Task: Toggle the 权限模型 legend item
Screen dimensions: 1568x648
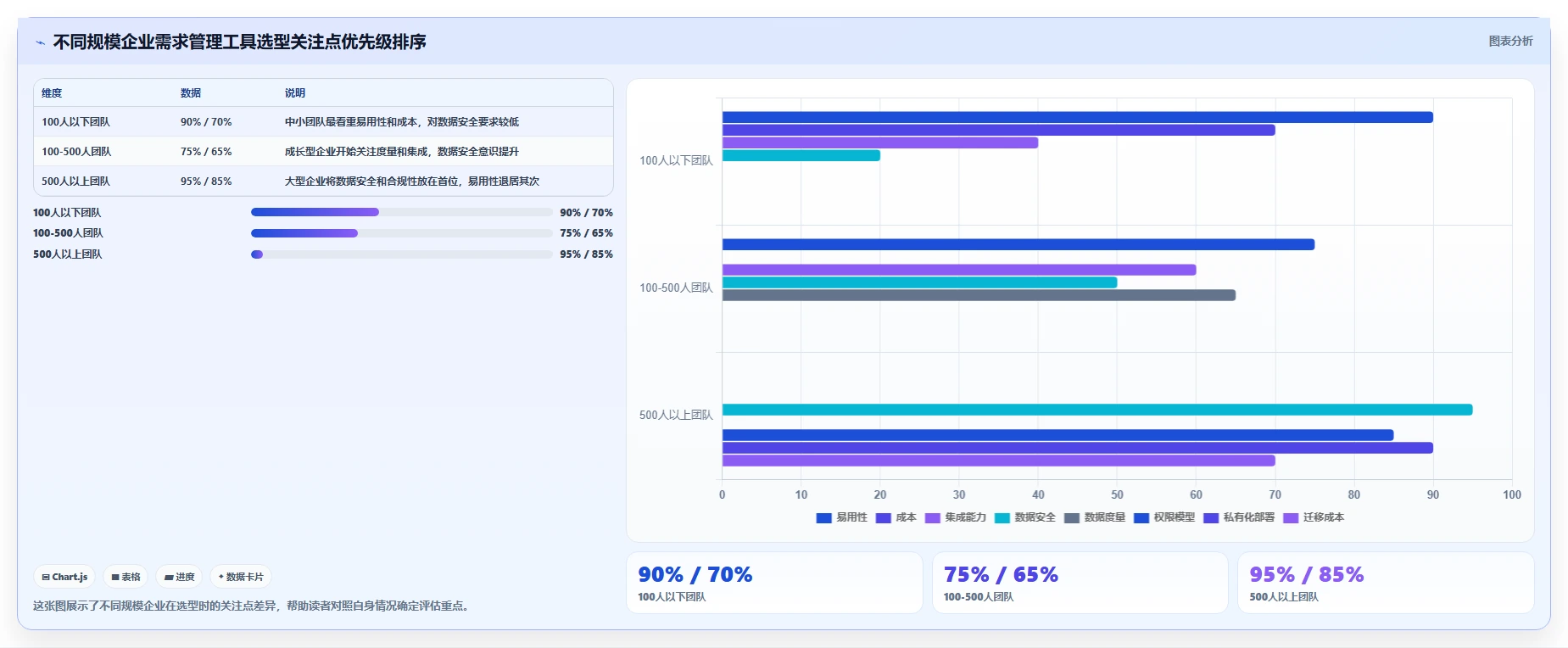Action: point(1163,517)
